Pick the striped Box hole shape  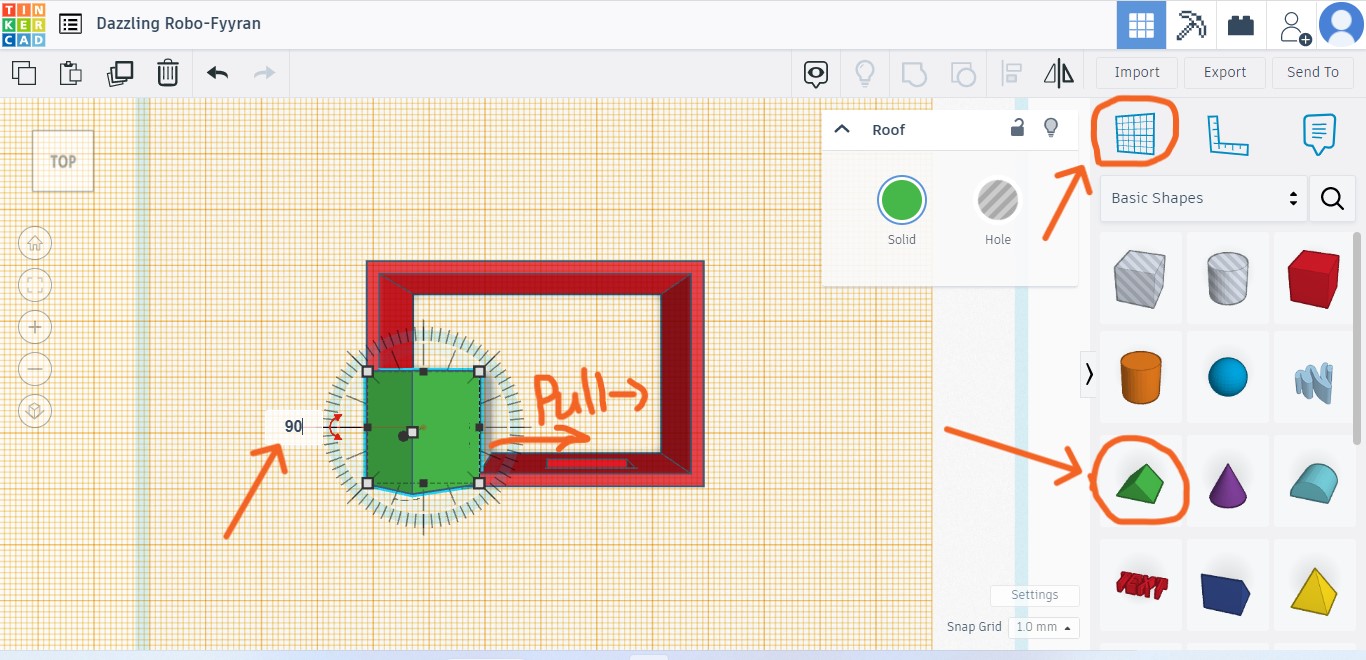pos(1141,278)
